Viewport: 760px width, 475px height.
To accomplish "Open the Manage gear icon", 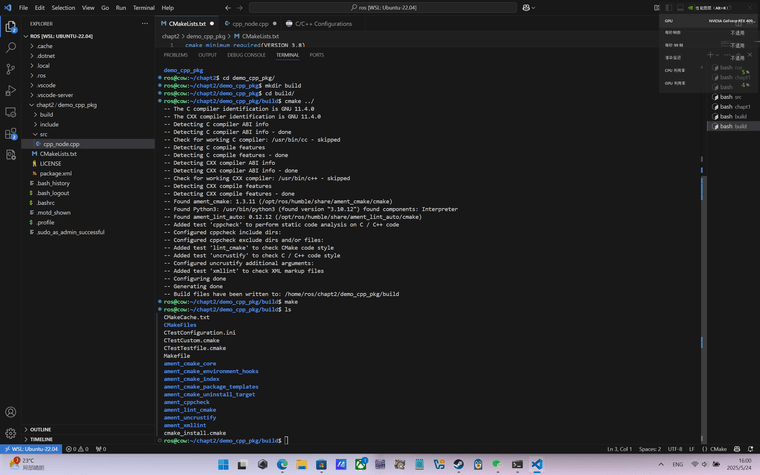I will pyautogui.click(x=11, y=433).
